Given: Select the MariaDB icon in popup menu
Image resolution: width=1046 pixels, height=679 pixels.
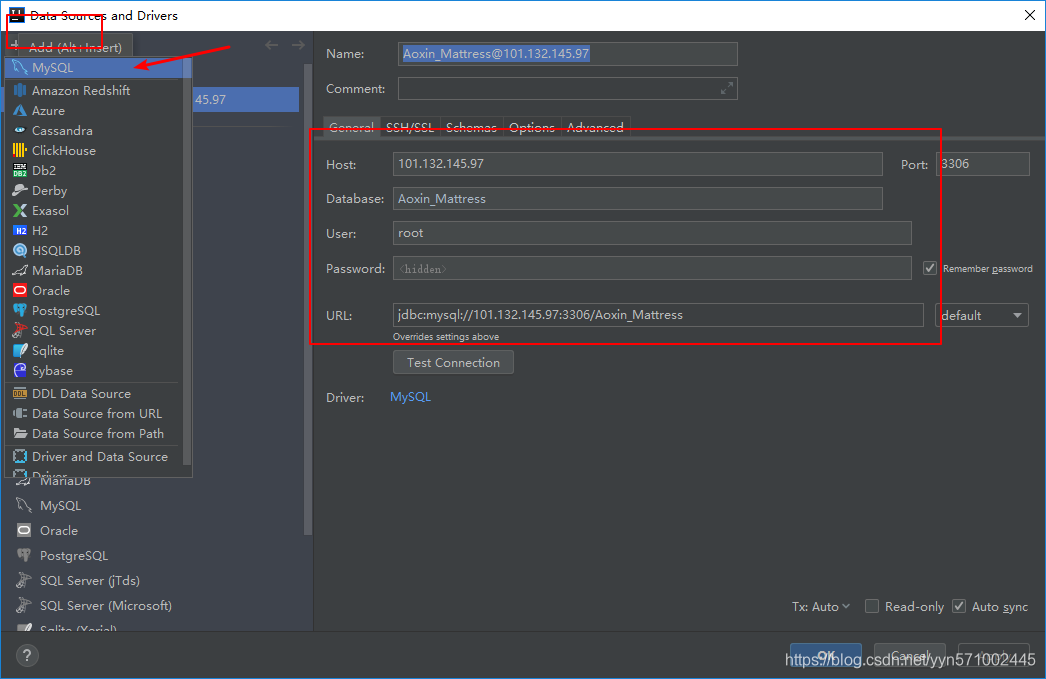Looking at the screenshot, I should [20, 270].
